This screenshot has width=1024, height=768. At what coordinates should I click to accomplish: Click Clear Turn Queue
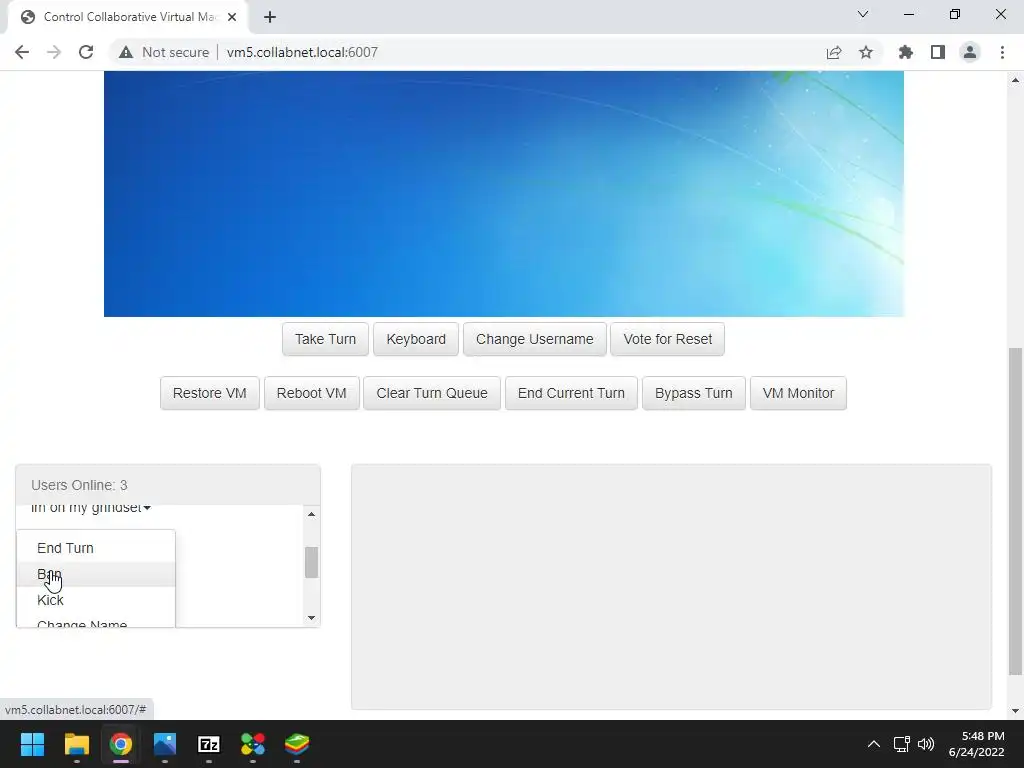click(432, 393)
